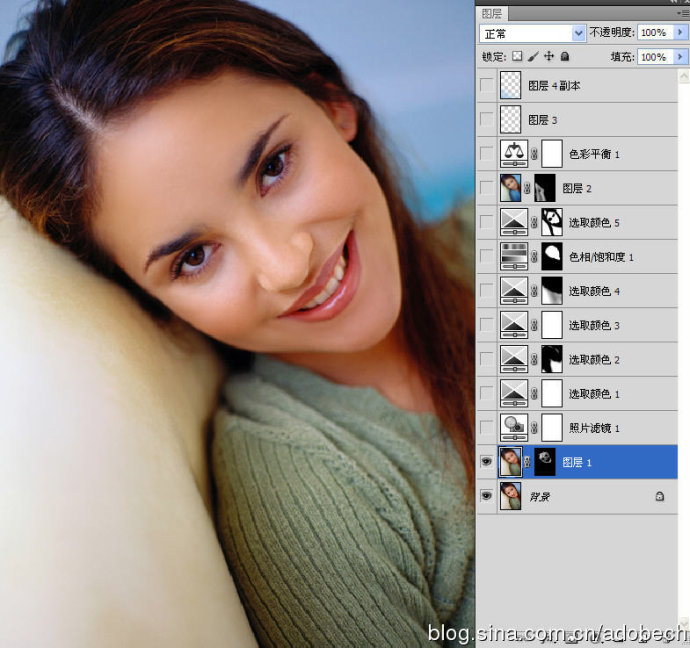Click link icon on 色相/饱和度 1 mask
The image size is (690, 648).
534,256
